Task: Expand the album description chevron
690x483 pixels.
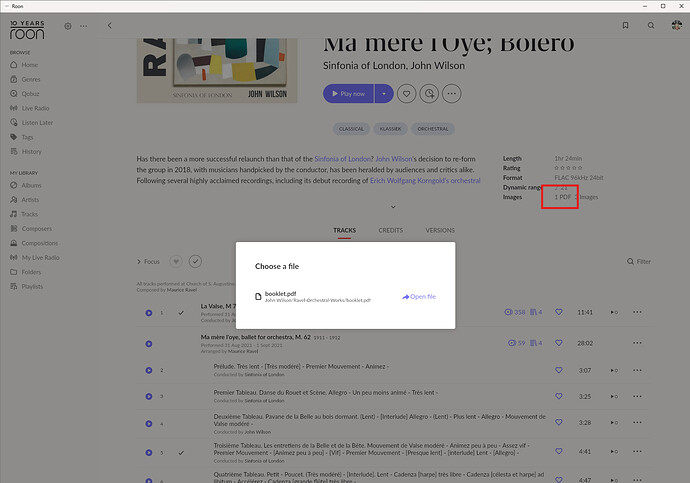Action: point(393,207)
